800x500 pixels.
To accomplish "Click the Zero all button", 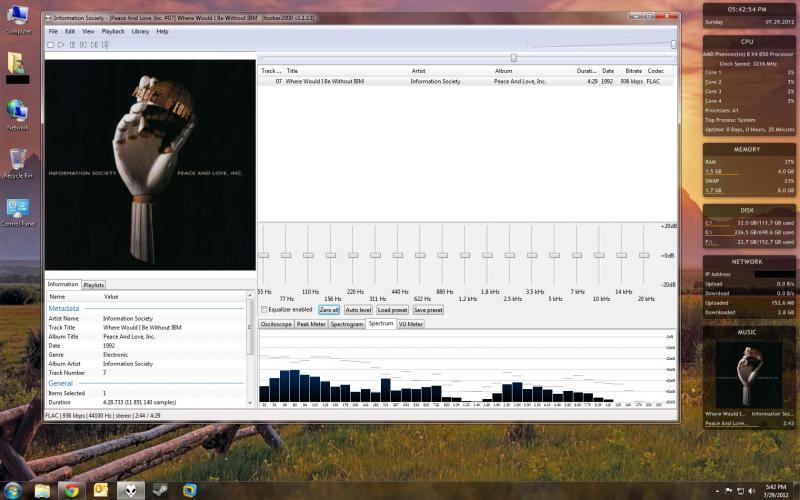I will point(329,310).
